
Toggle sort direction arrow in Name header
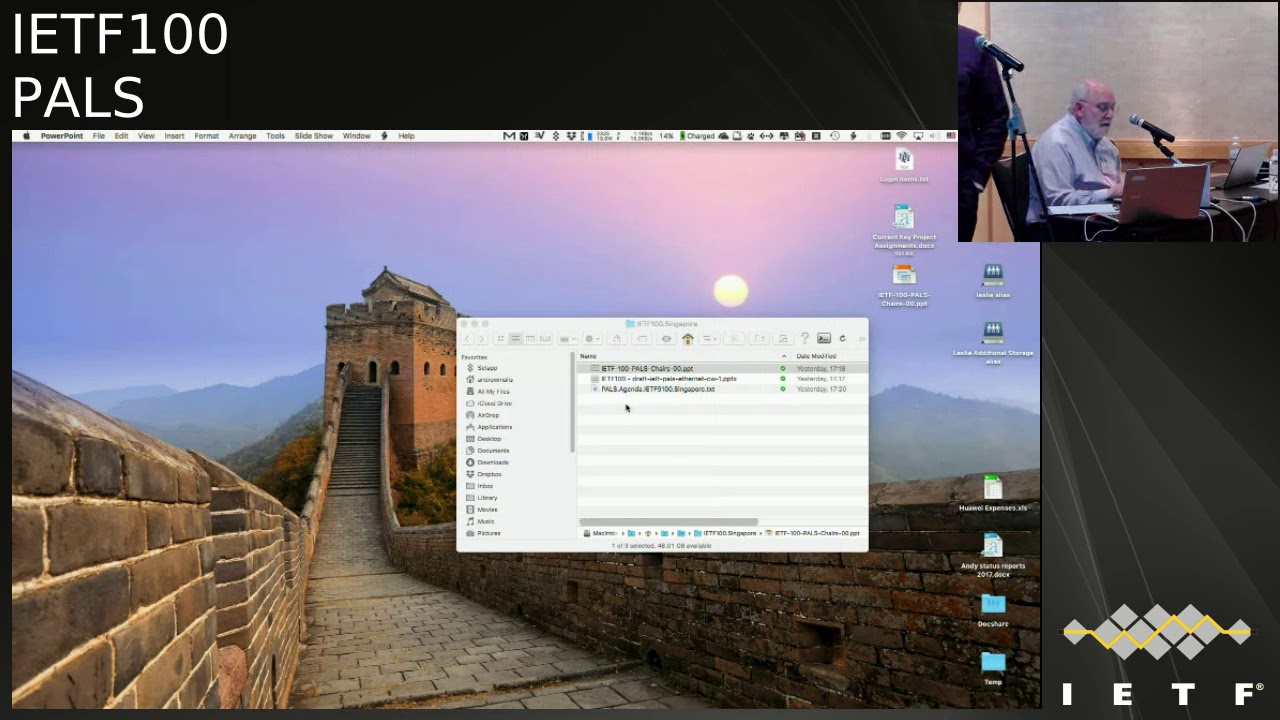(784, 356)
